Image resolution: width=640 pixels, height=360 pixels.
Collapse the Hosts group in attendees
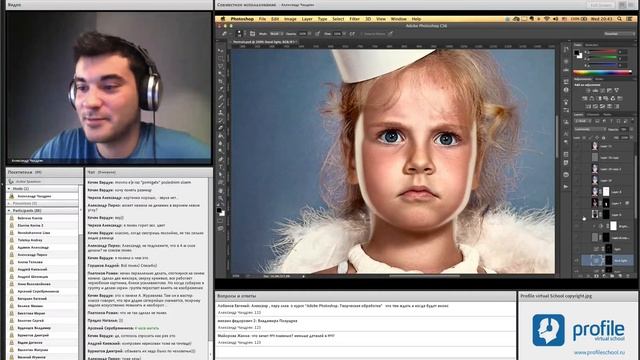point(9,189)
